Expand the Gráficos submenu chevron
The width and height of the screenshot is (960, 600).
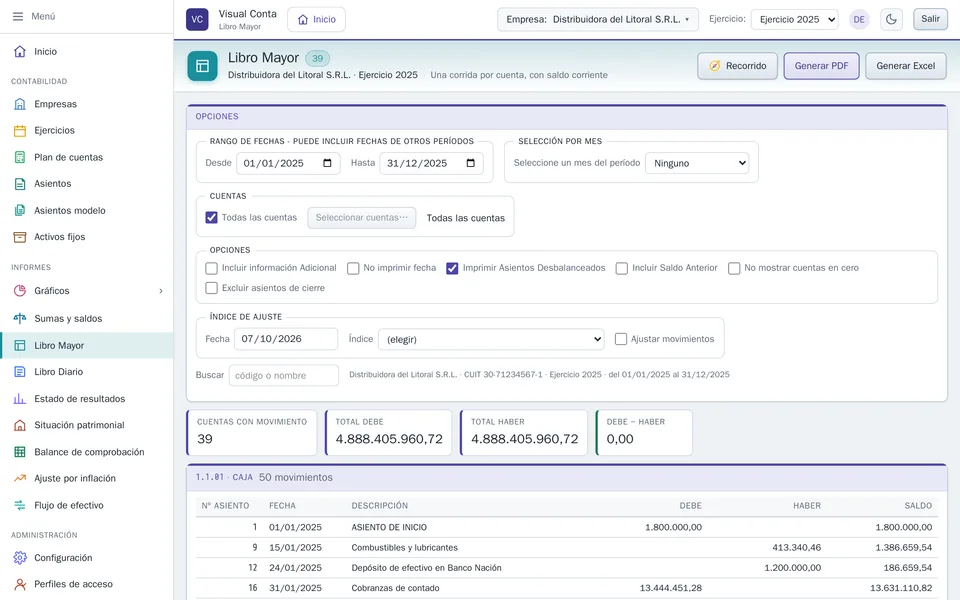161,291
